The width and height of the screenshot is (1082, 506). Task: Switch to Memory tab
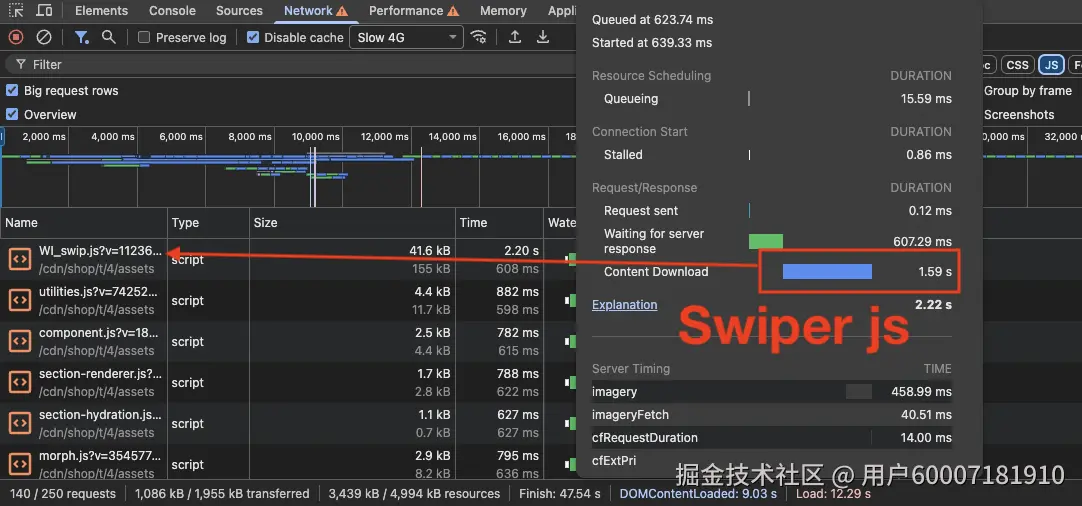coord(503,11)
